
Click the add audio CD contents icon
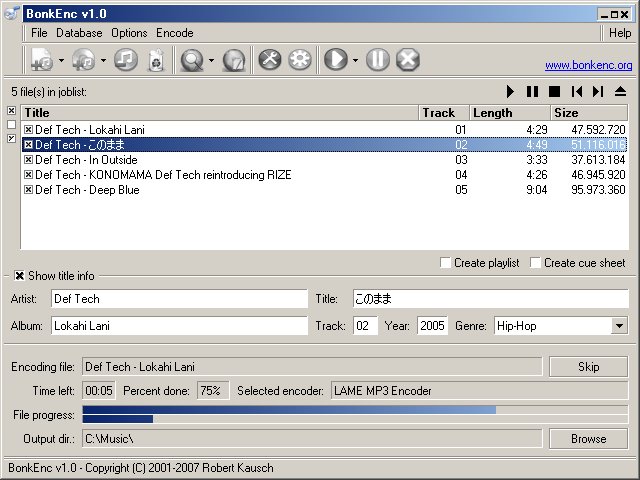point(84,60)
